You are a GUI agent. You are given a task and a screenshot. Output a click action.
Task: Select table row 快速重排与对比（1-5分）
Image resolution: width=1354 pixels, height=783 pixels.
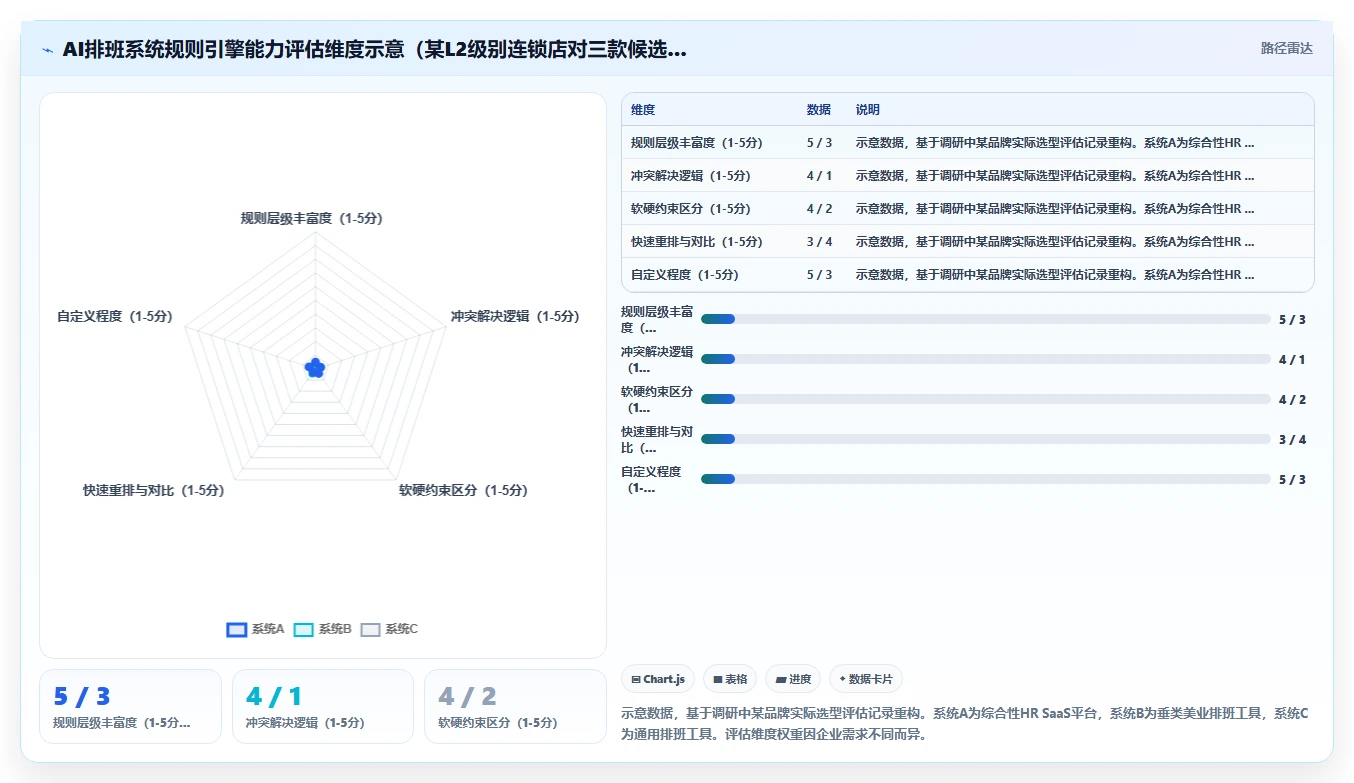[x=968, y=241]
